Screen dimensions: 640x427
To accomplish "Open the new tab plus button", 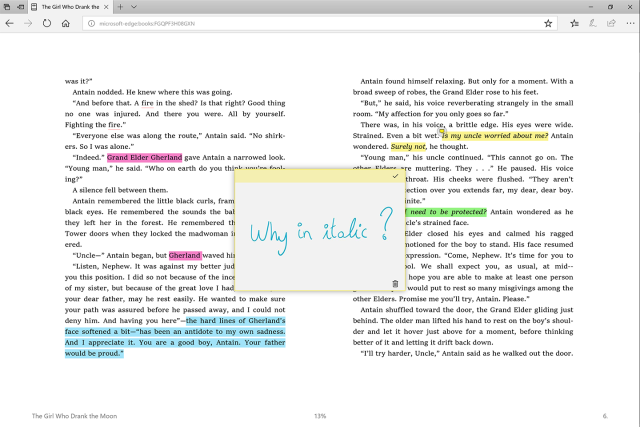I will click(120, 7).
